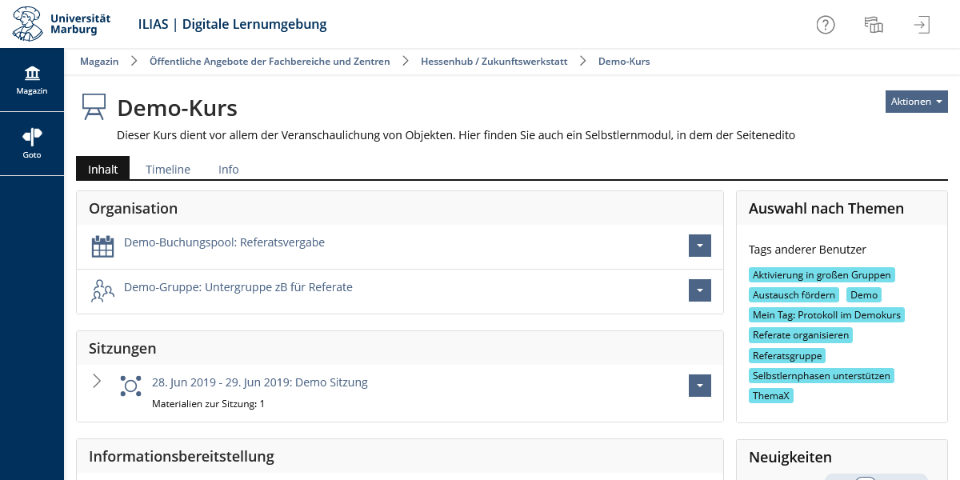Click the Demo Sitzung session icon

pyautogui.click(x=130, y=386)
